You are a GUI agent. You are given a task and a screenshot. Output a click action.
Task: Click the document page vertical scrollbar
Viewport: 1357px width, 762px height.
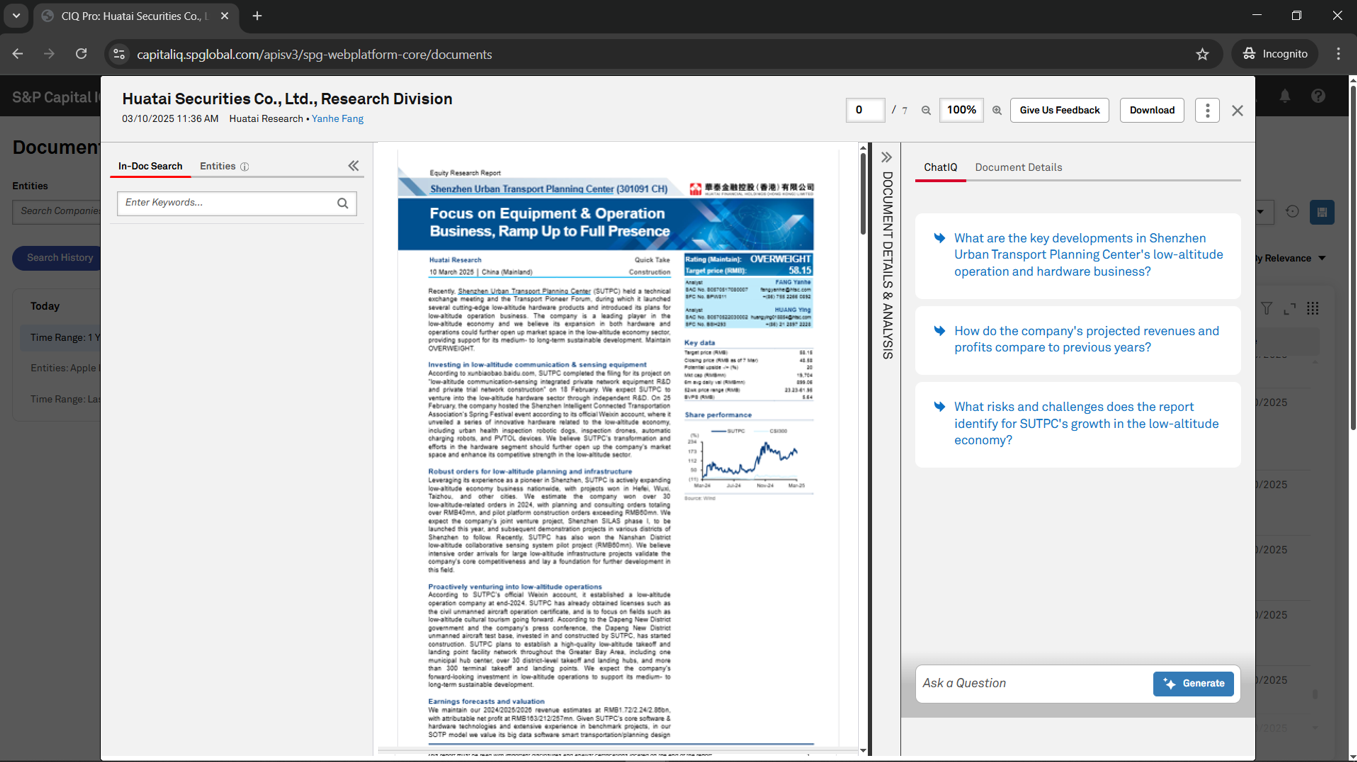click(863, 192)
